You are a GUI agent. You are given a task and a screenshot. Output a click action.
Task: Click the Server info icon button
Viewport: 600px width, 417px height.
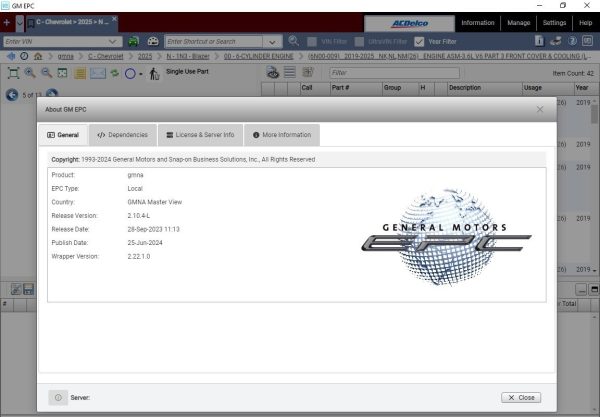(58, 397)
